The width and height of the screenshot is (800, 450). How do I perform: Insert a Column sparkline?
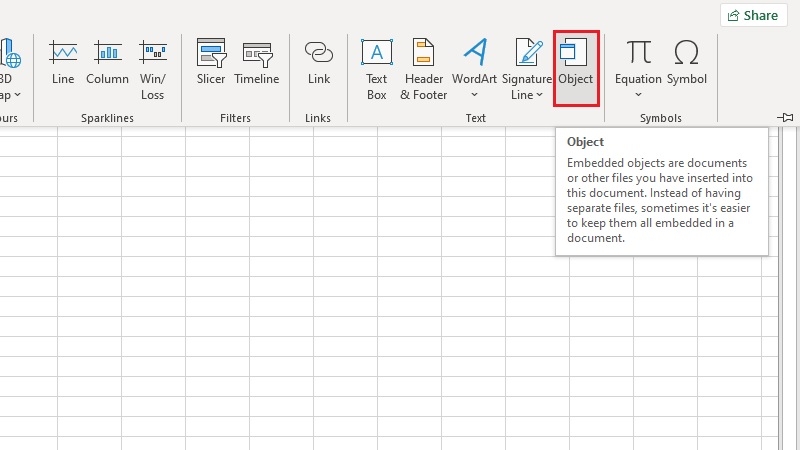click(107, 62)
